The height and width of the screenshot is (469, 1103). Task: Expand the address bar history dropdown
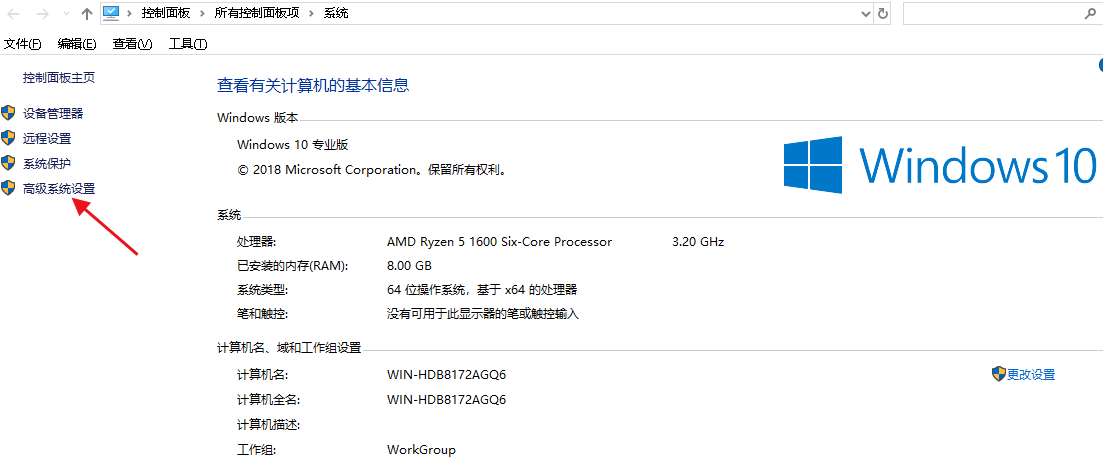coord(867,13)
